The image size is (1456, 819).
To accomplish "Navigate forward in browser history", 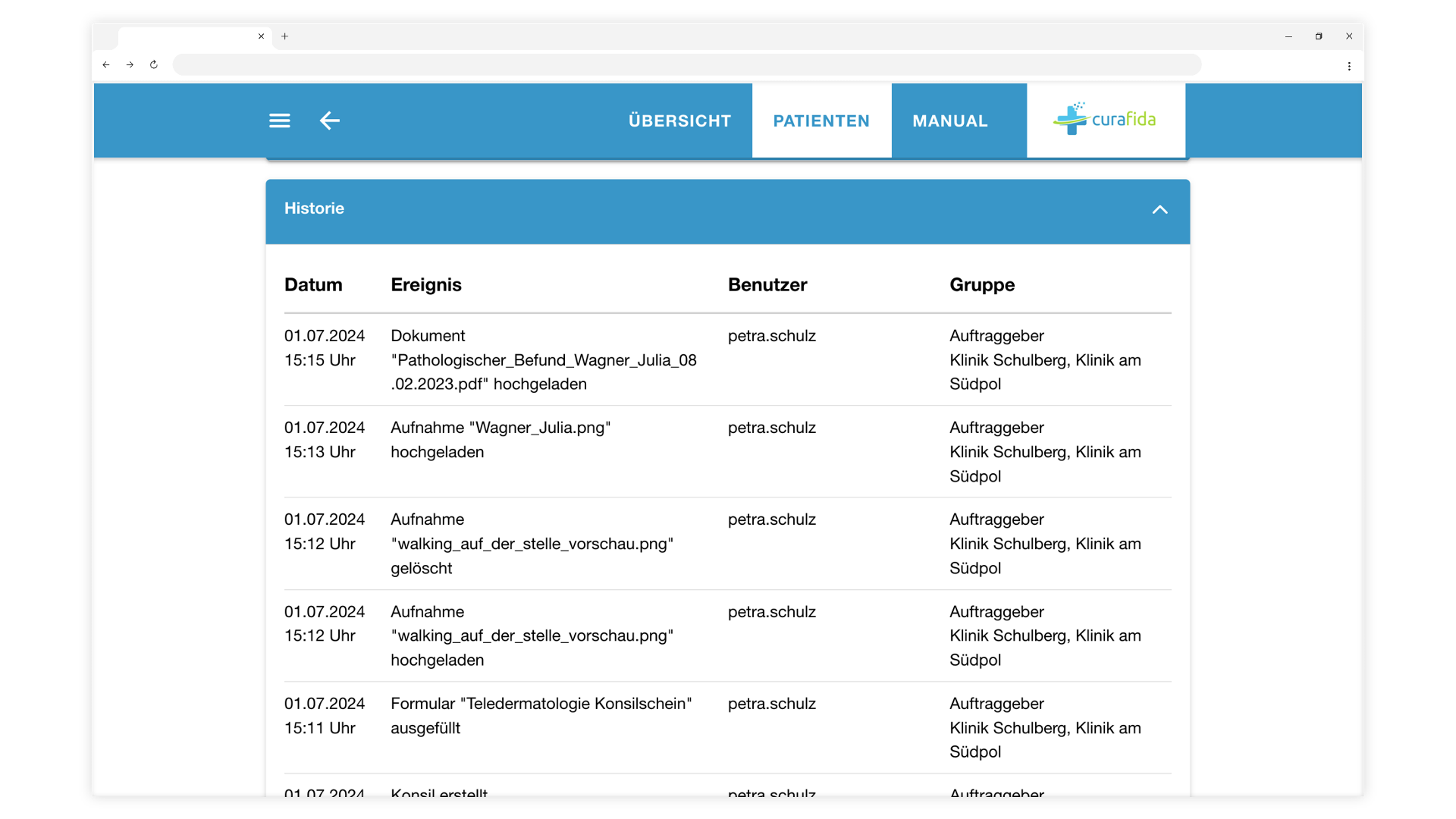I will (x=130, y=65).
